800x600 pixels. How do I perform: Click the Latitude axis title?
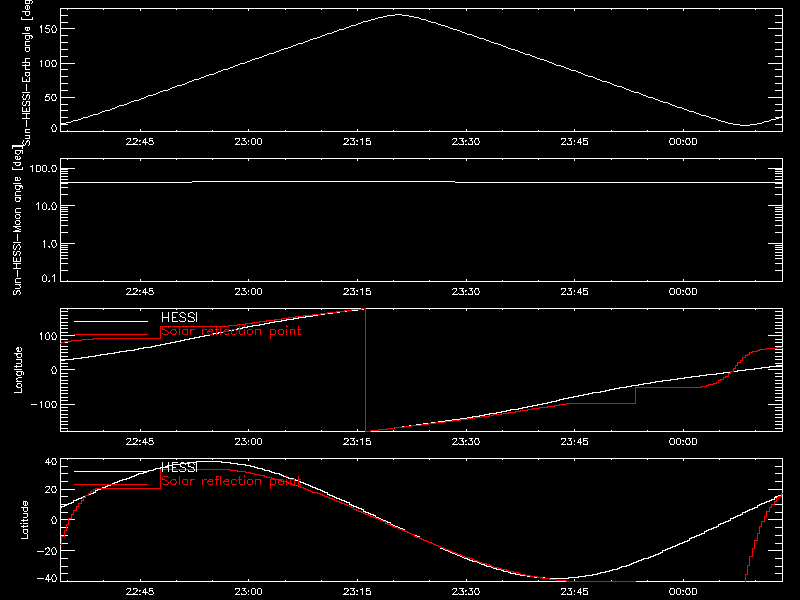point(24,520)
